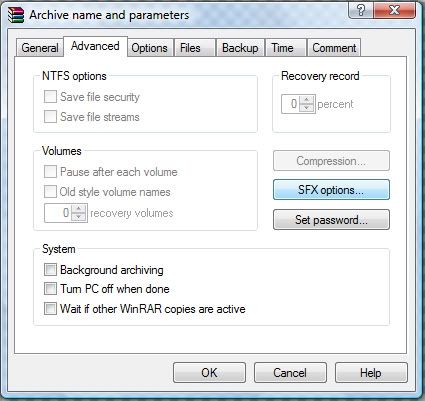Image resolution: width=425 pixels, height=401 pixels.
Task: Switch to the General tab
Action: 40,48
